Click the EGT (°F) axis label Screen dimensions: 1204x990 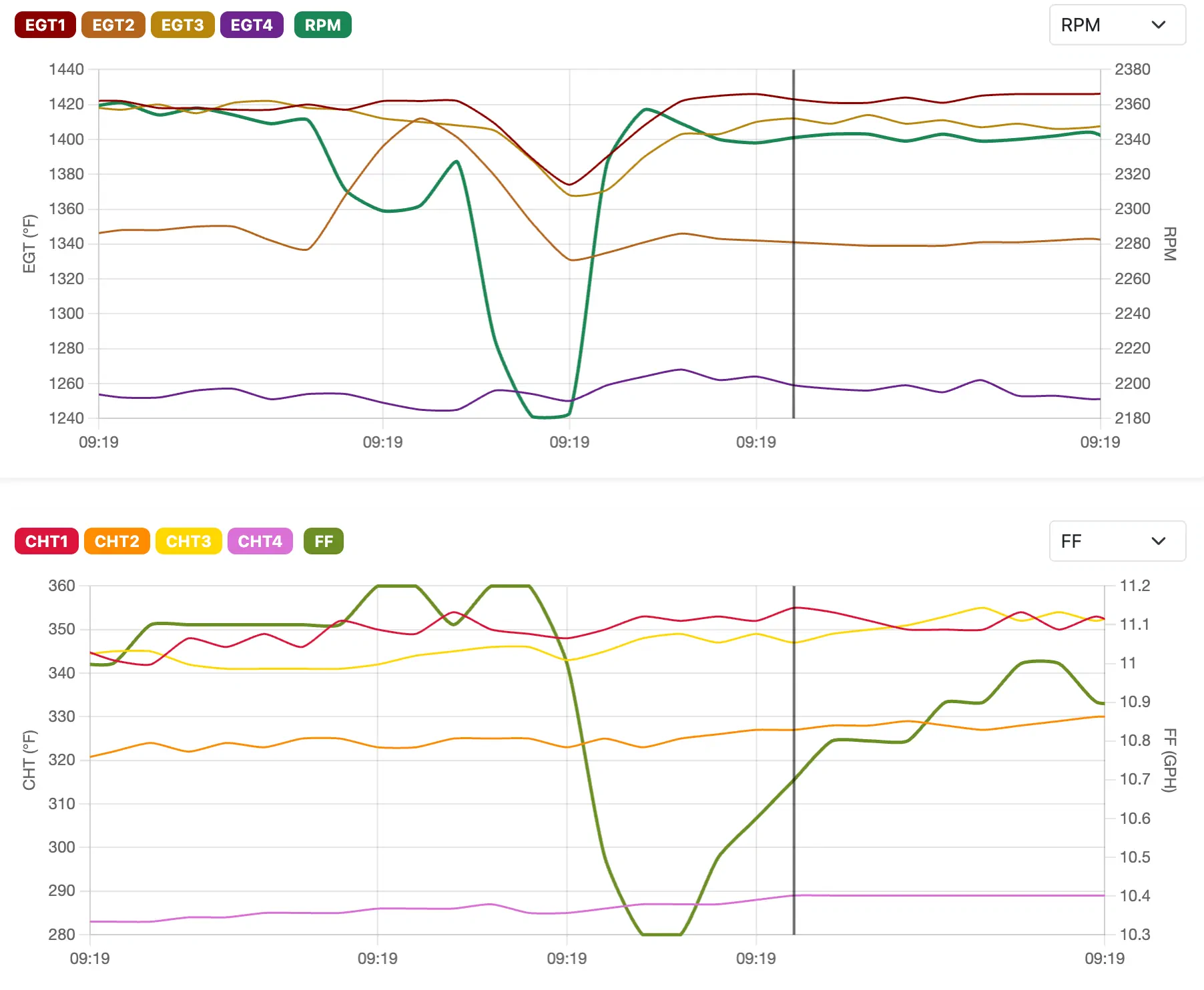29,243
